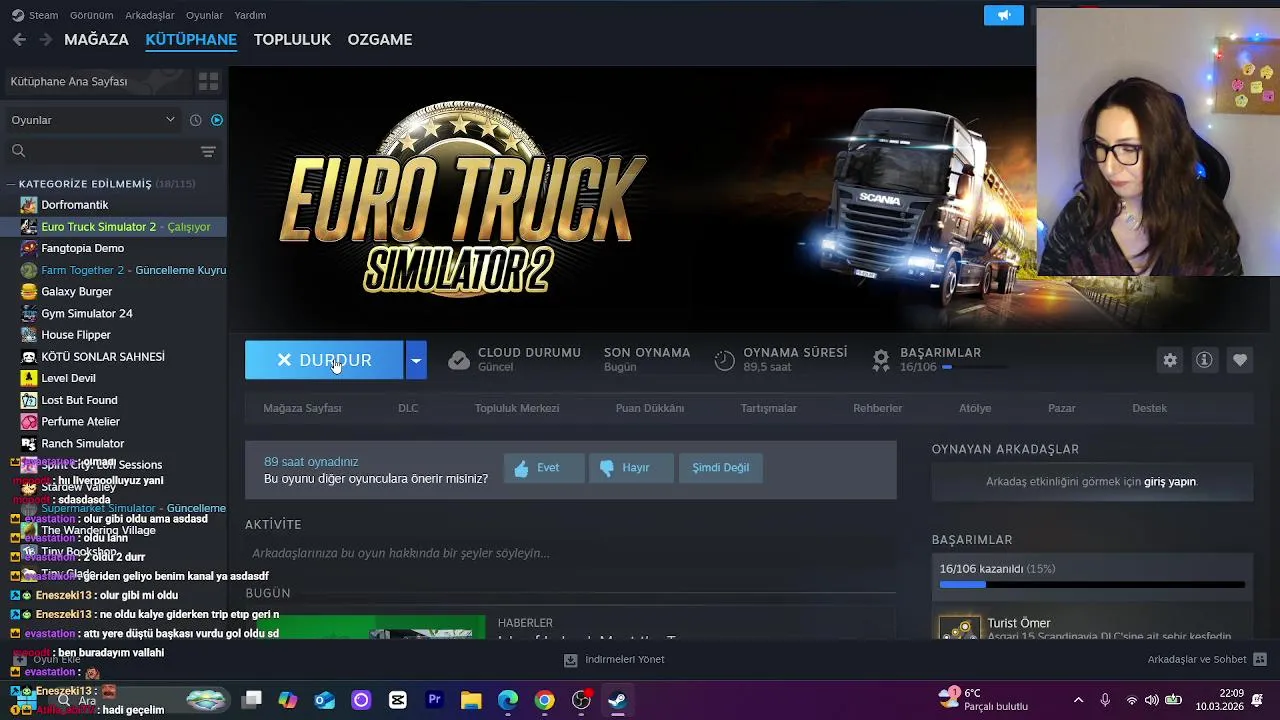Viewport: 1280px width, 720px height.
Task: Click the downloads tray icon
Action: pyautogui.click(x=570, y=660)
